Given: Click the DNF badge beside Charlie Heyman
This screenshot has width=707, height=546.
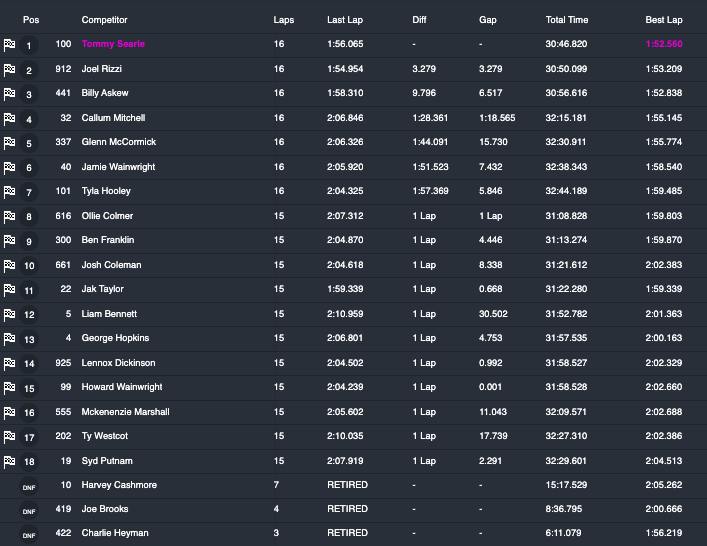Looking at the screenshot, I should click(x=29, y=534).
